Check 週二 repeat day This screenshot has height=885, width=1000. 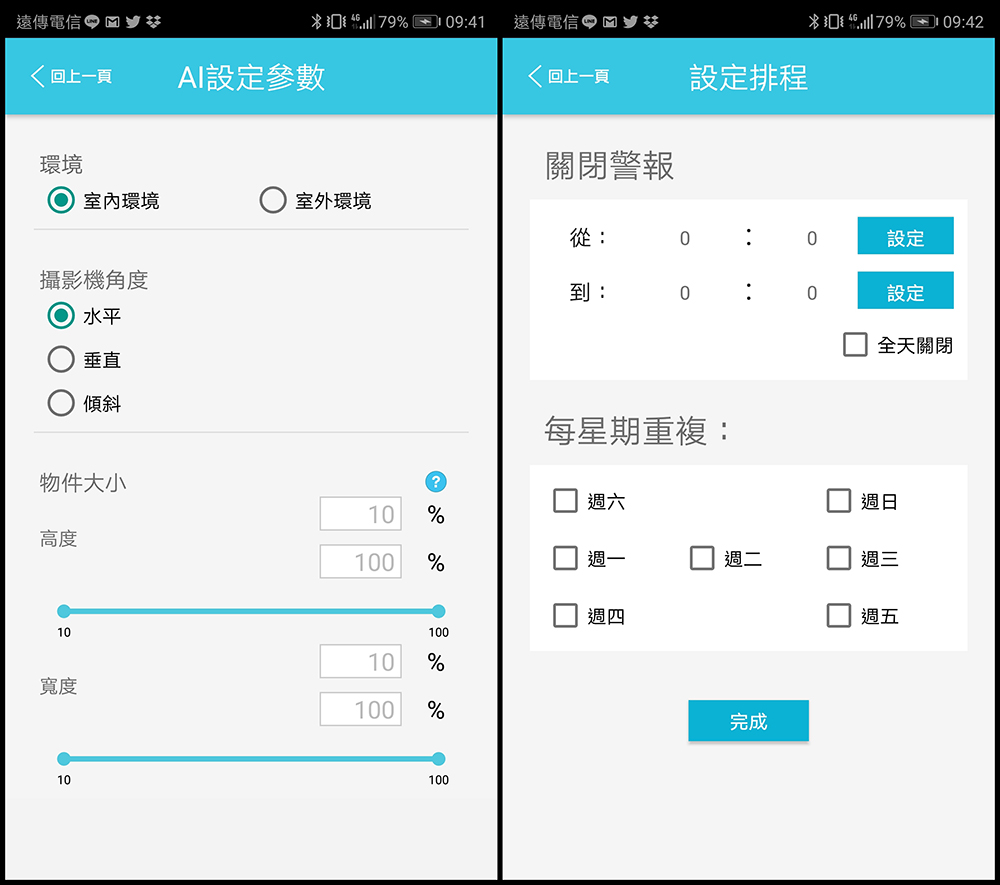pyautogui.click(x=702, y=558)
